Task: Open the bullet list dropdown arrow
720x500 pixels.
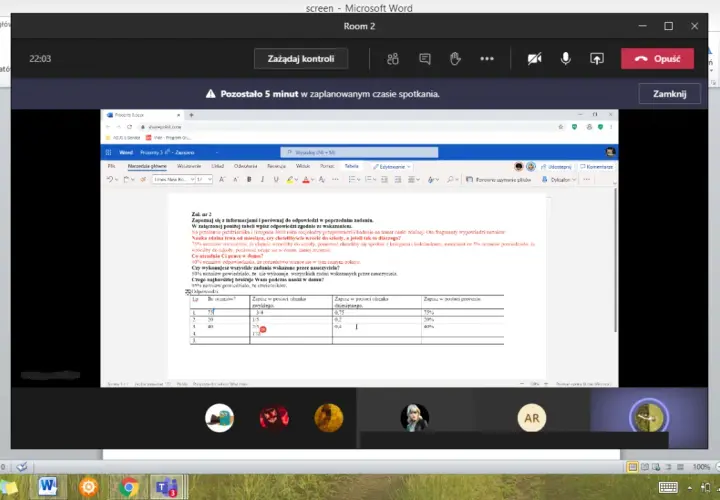Action: point(359,180)
